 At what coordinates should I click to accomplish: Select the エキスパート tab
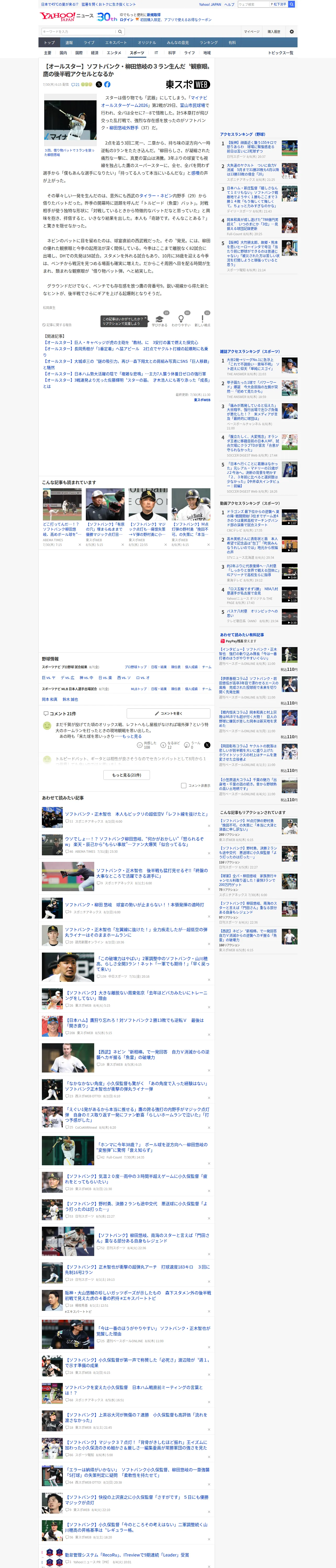pos(116,43)
